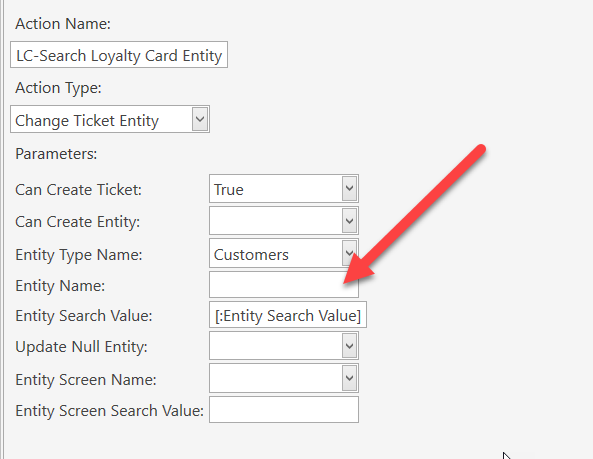Expand the Entity Type Name dropdown arrow
The image size is (593, 459).
click(x=349, y=253)
